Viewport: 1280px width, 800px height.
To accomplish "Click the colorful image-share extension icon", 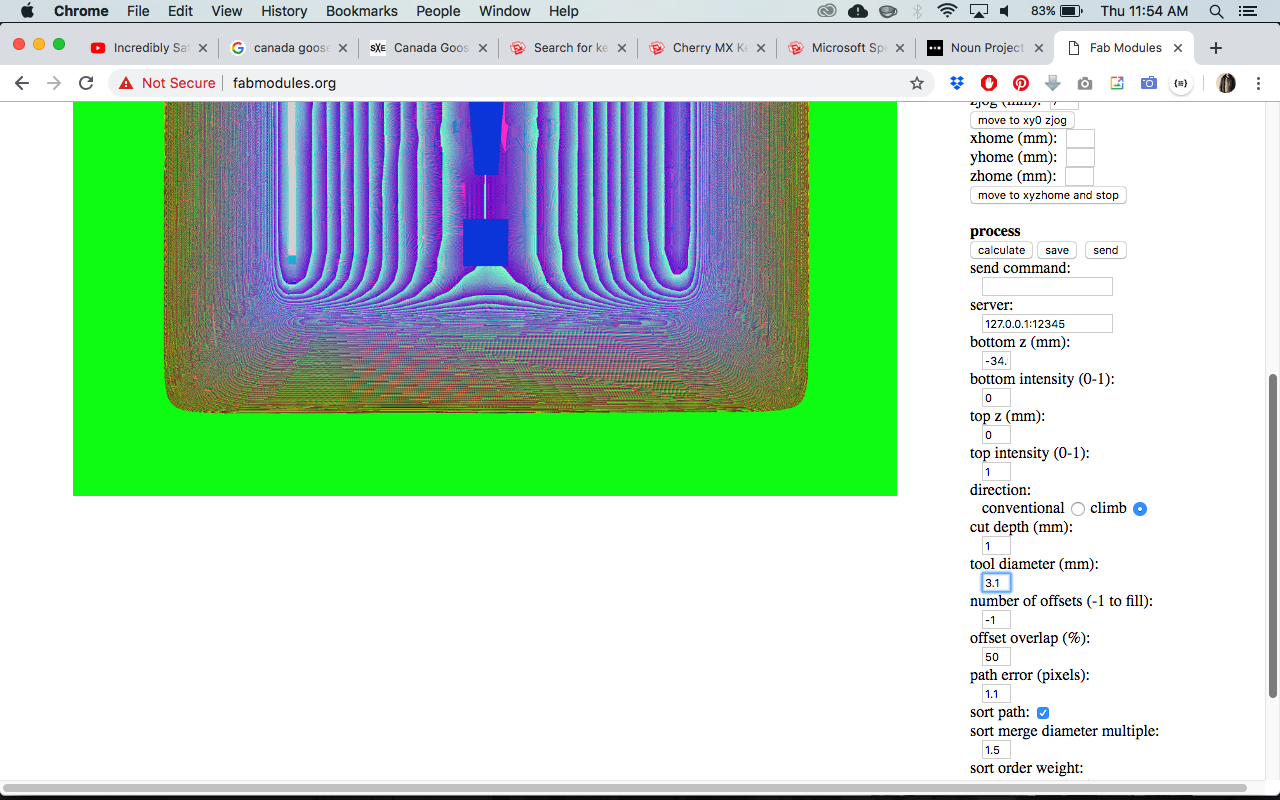I will (1117, 83).
